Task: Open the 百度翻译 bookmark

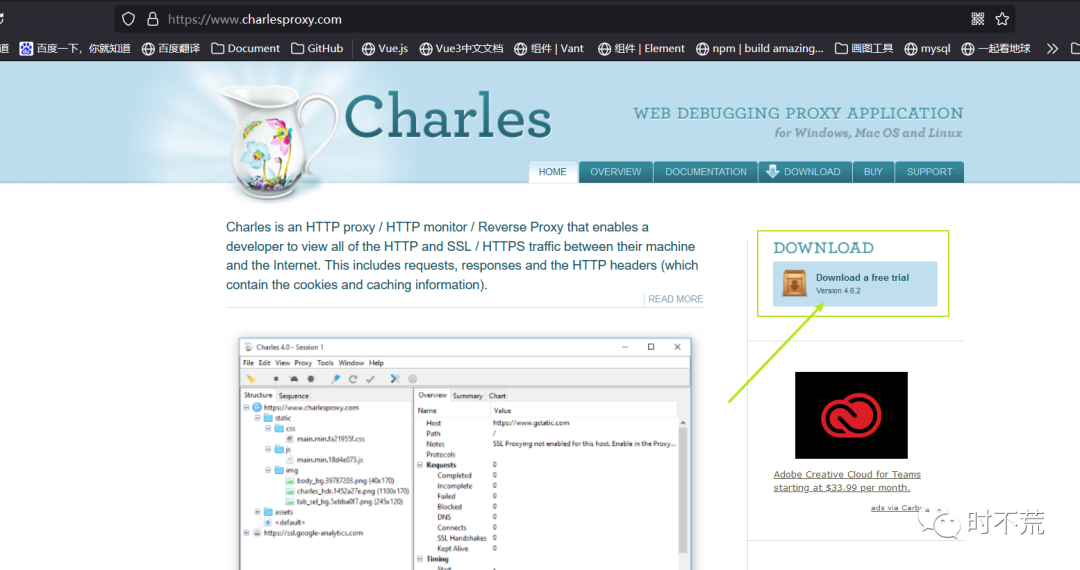Action: [x=171, y=48]
